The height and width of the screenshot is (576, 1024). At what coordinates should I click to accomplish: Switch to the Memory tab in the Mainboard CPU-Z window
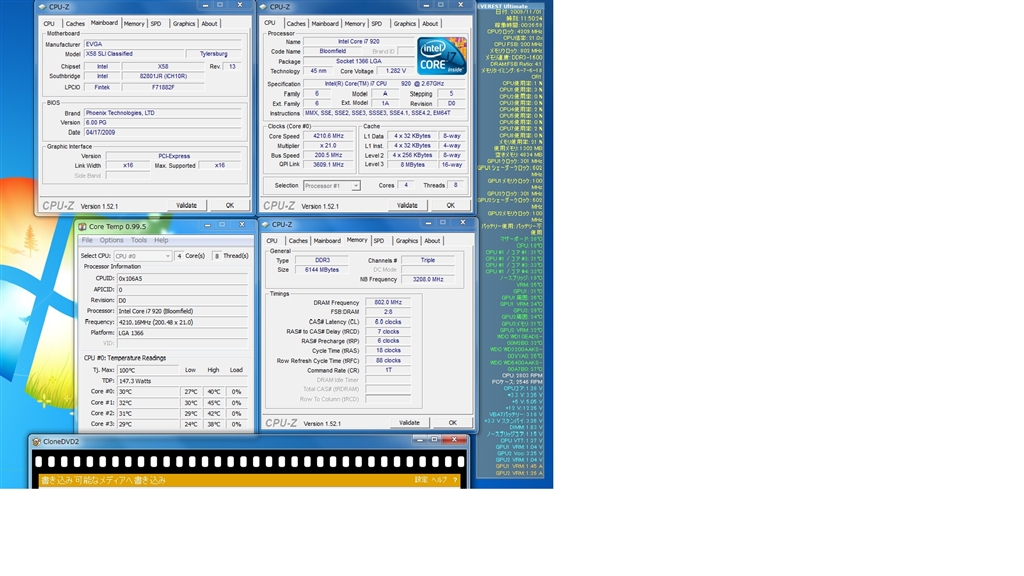[x=134, y=24]
